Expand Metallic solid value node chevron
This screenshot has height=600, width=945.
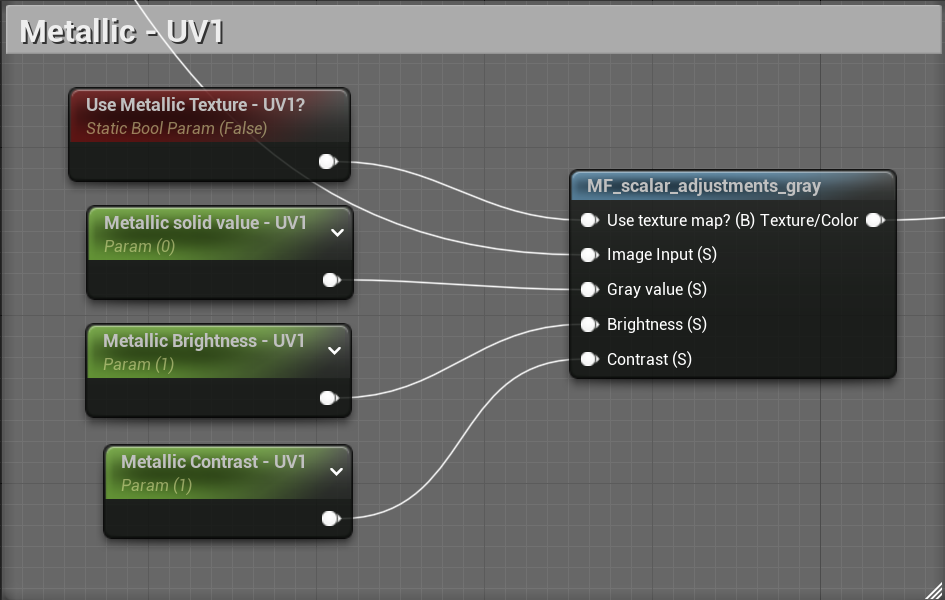tap(338, 233)
